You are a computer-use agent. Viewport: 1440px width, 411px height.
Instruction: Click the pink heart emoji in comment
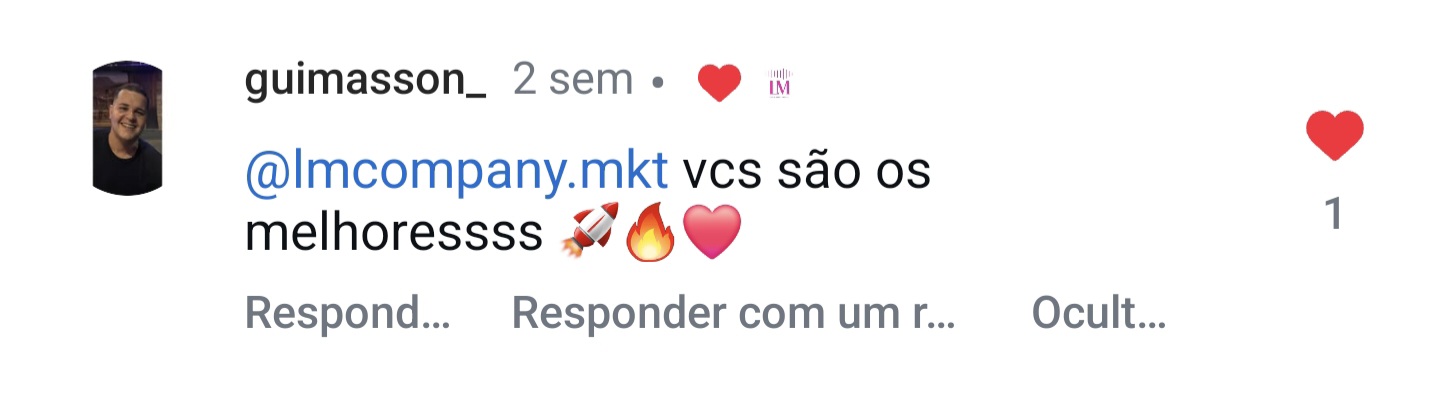point(711,232)
